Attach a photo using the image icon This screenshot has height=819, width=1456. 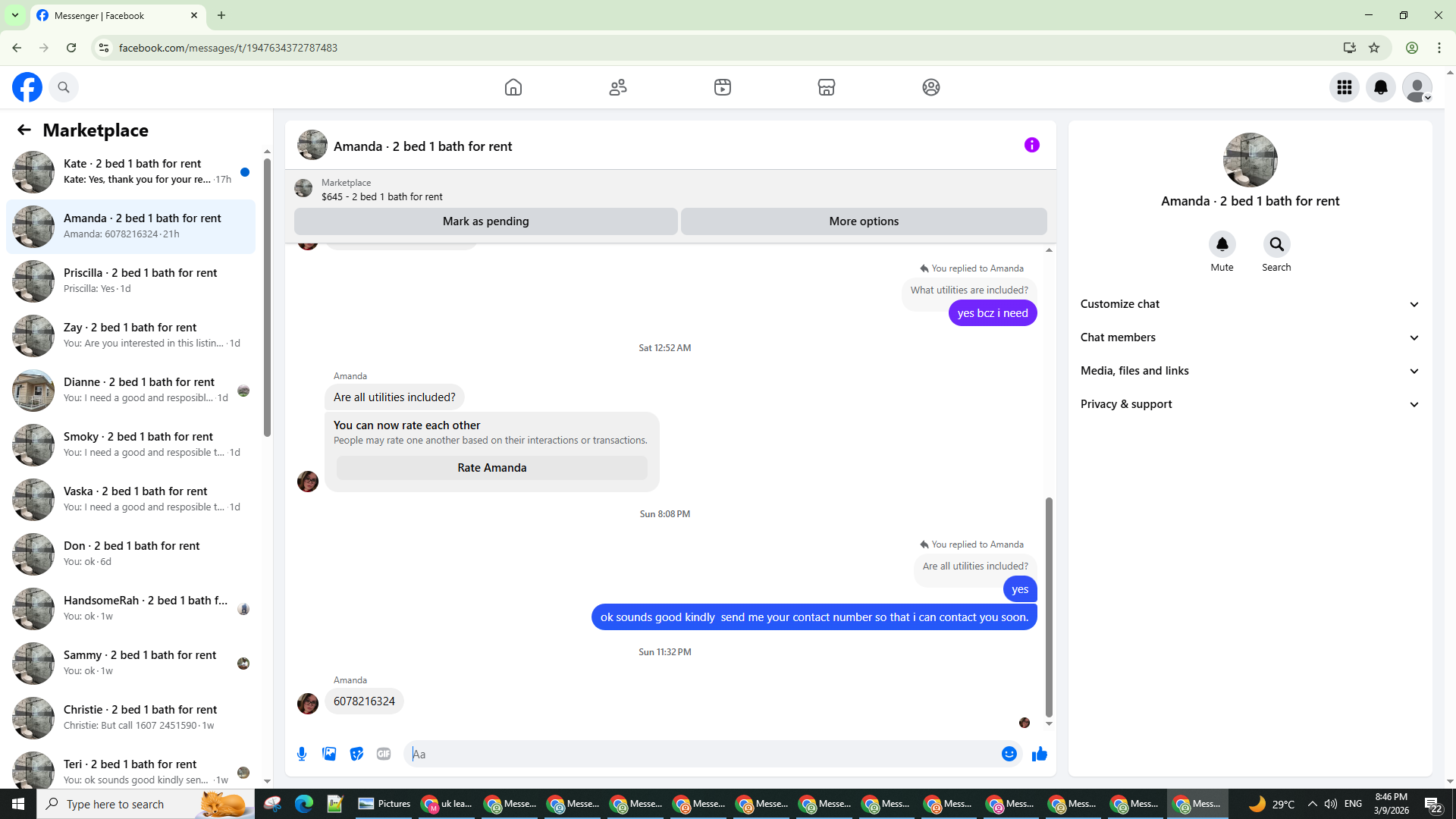pos(329,754)
